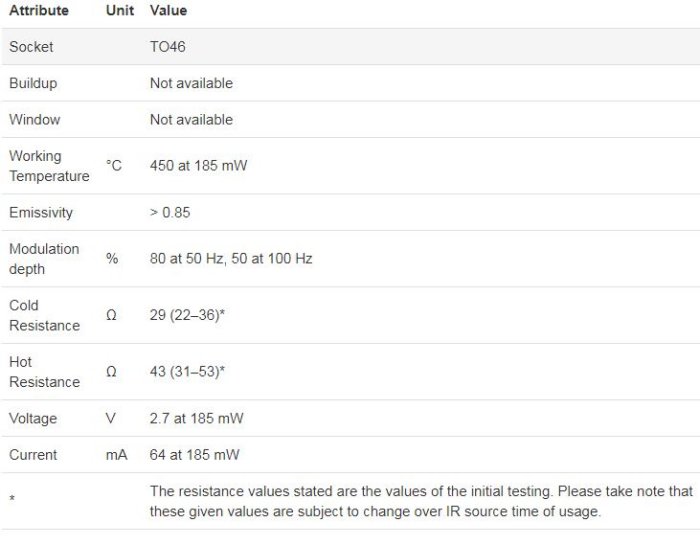Viewport: 700px width, 545px height.
Task: Click the Value column header
Action: (168, 11)
